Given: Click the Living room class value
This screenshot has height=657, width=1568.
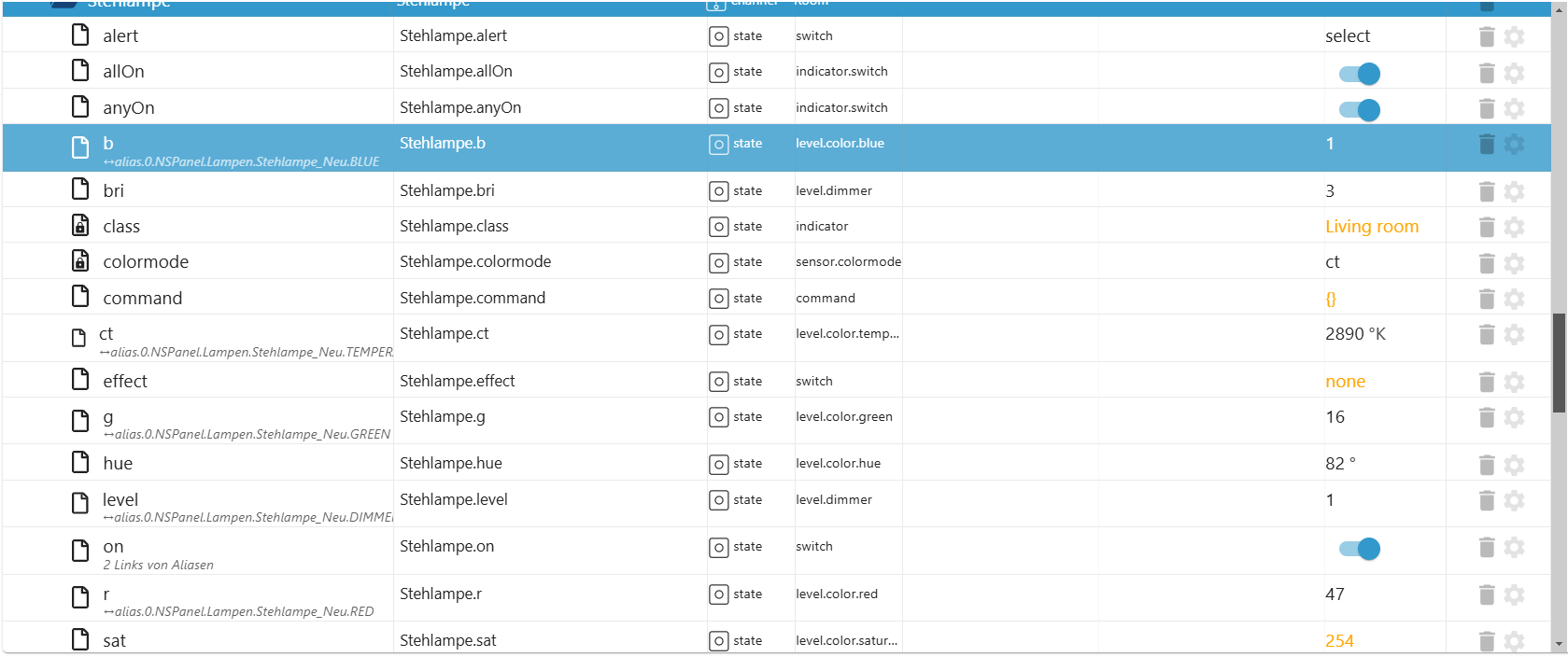Looking at the screenshot, I should (x=1371, y=227).
